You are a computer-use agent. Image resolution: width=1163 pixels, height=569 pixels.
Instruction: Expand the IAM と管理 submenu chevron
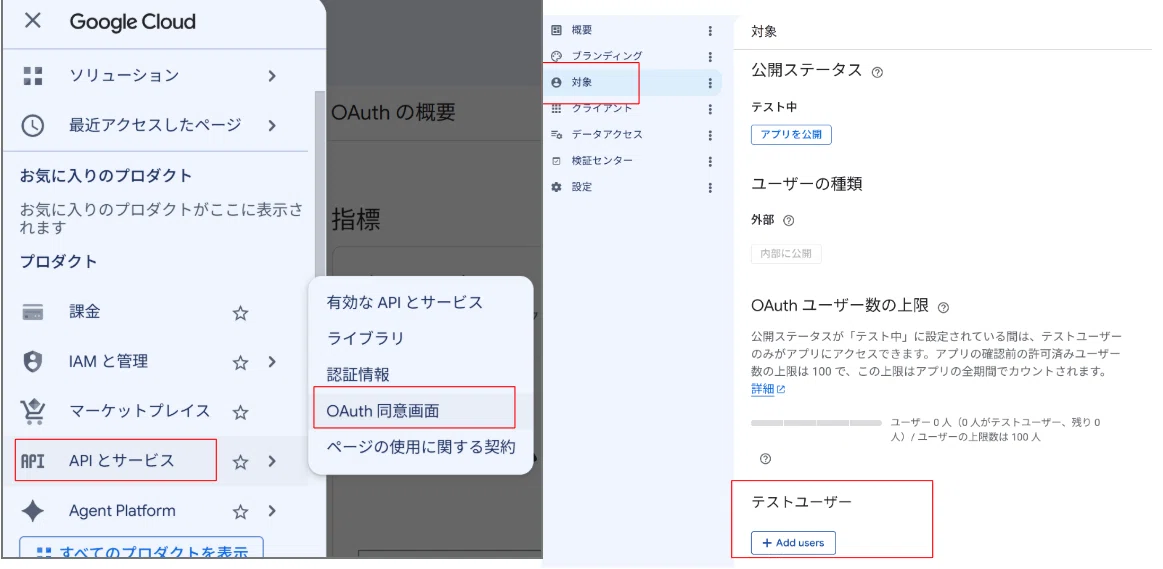[272, 361]
